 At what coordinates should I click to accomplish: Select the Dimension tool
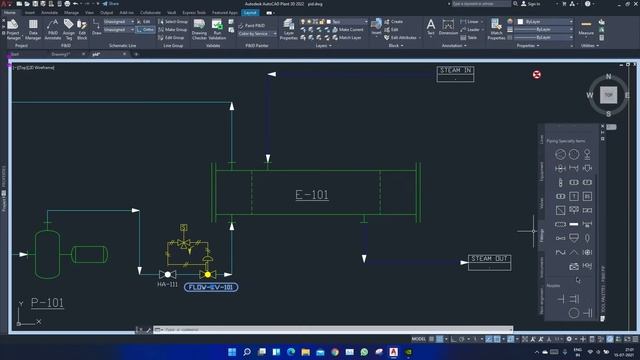click(x=448, y=27)
